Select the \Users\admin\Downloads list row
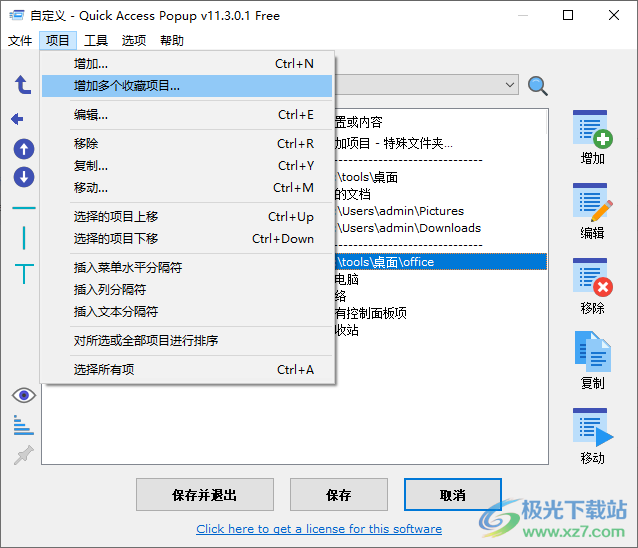638x548 pixels. coord(441,228)
